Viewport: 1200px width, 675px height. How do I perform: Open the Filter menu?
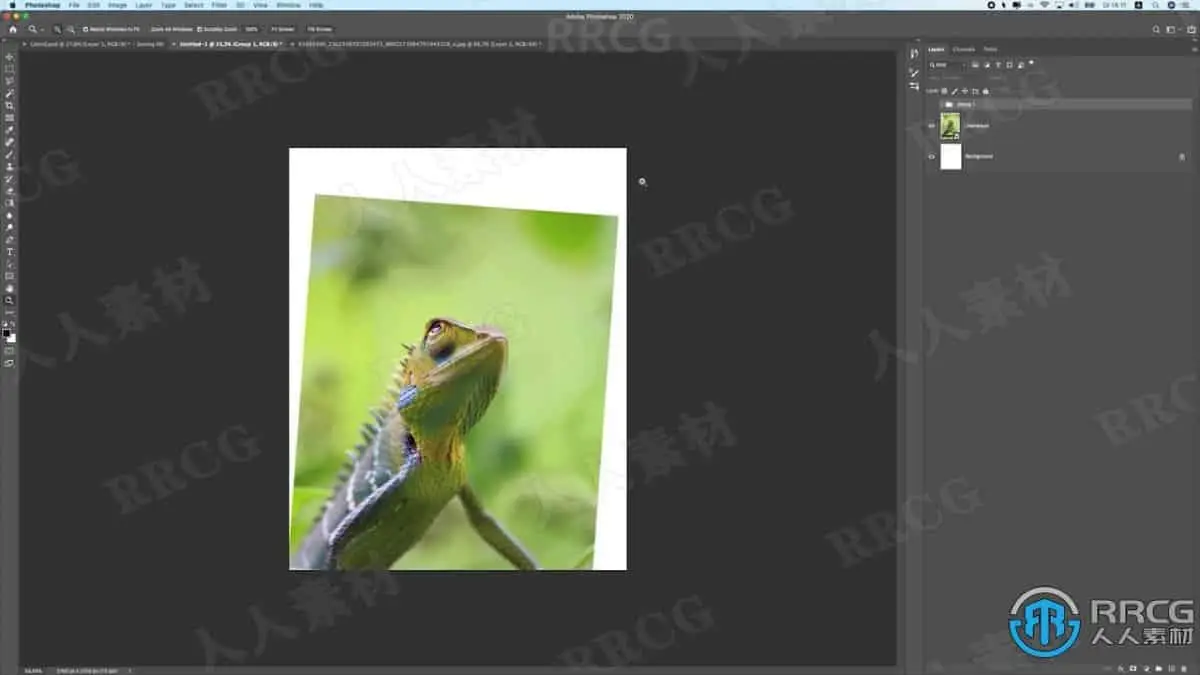tap(219, 5)
